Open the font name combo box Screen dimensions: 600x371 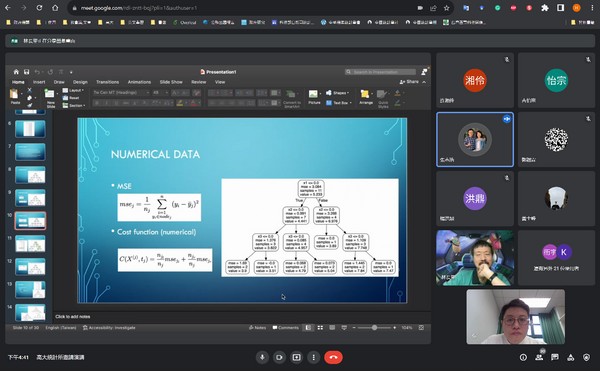[121, 93]
